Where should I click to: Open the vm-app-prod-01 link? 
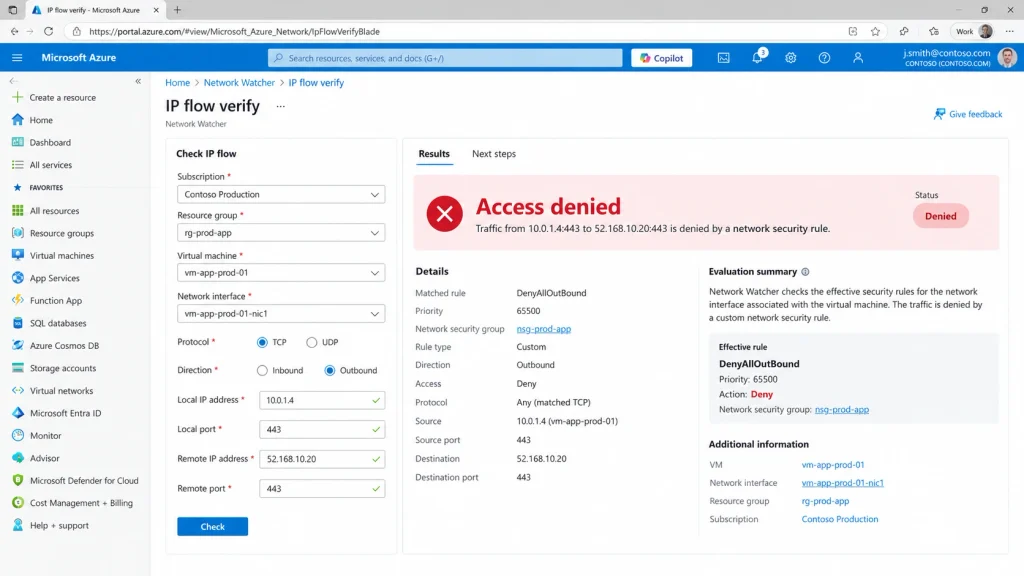pos(833,465)
